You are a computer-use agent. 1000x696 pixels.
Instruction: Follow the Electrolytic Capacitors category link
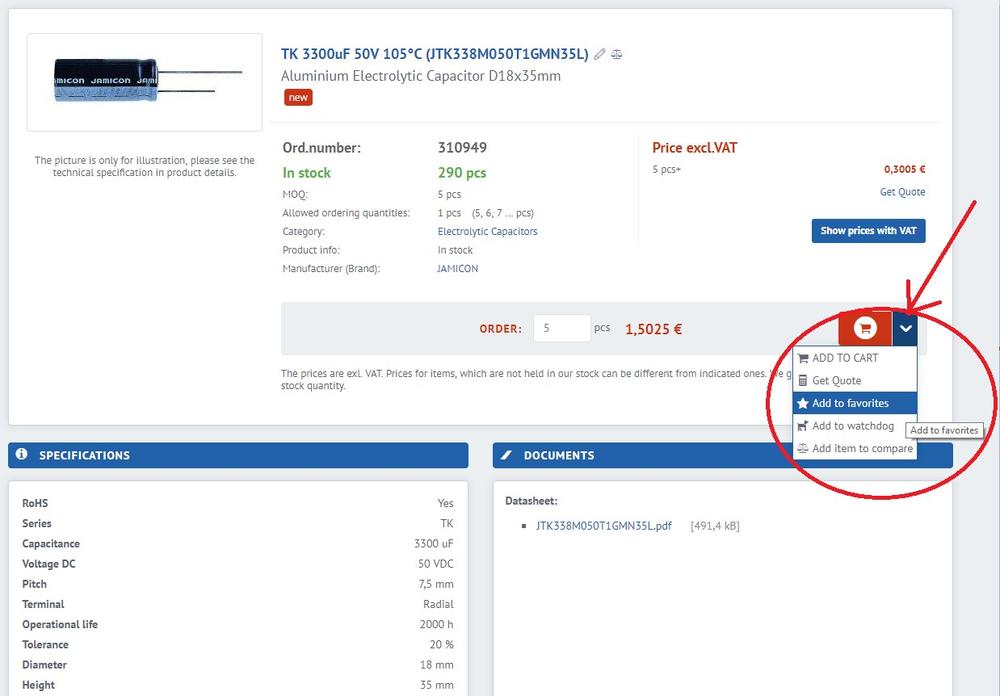click(x=487, y=232)
